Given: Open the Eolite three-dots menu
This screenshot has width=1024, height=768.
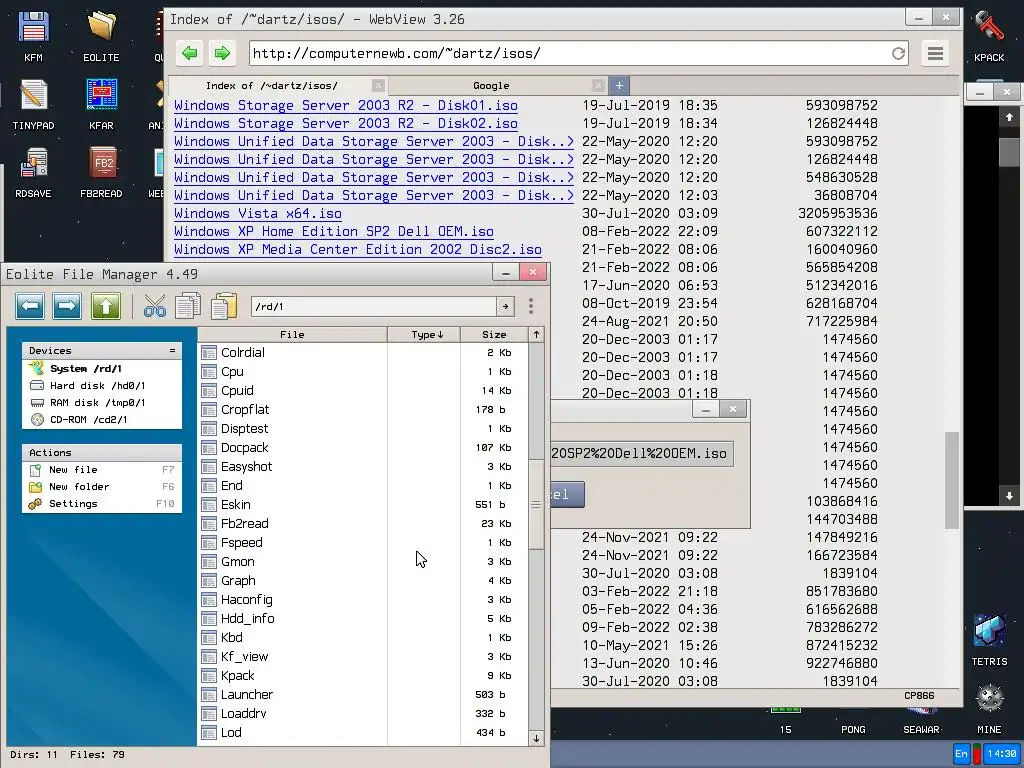Looking at the screenshot, I should [531, 306].
